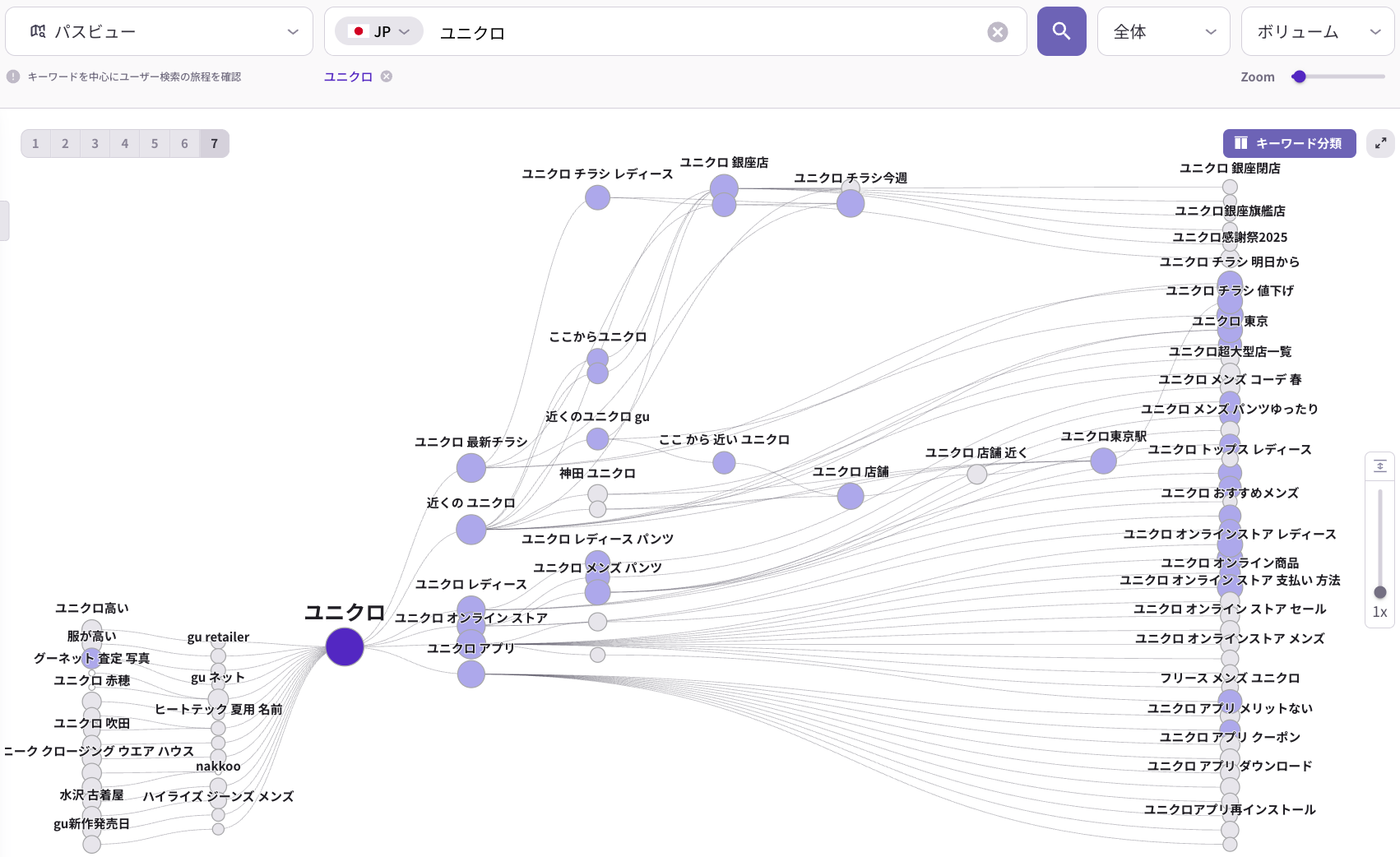Image resolution: width=1400 pixels, height=857 pixels.
Task: Click the キーワード分類 button
Action: tap(1289, 143)
